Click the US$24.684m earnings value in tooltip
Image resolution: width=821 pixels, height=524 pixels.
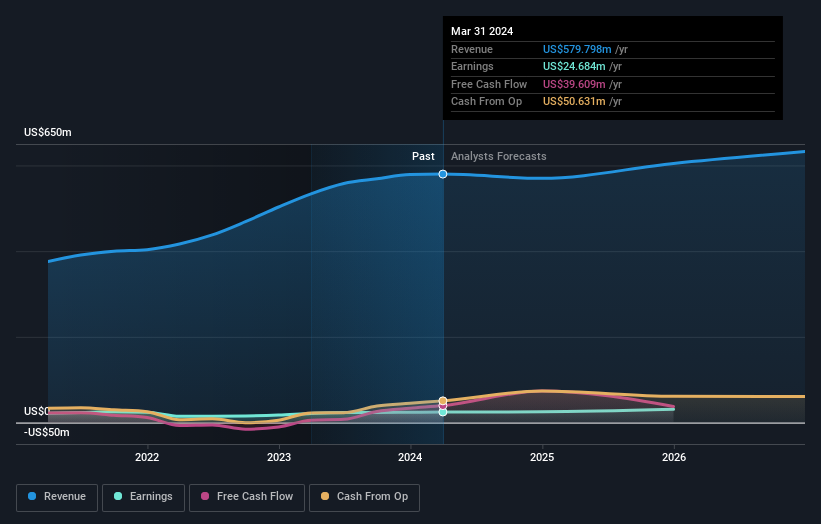574,66
